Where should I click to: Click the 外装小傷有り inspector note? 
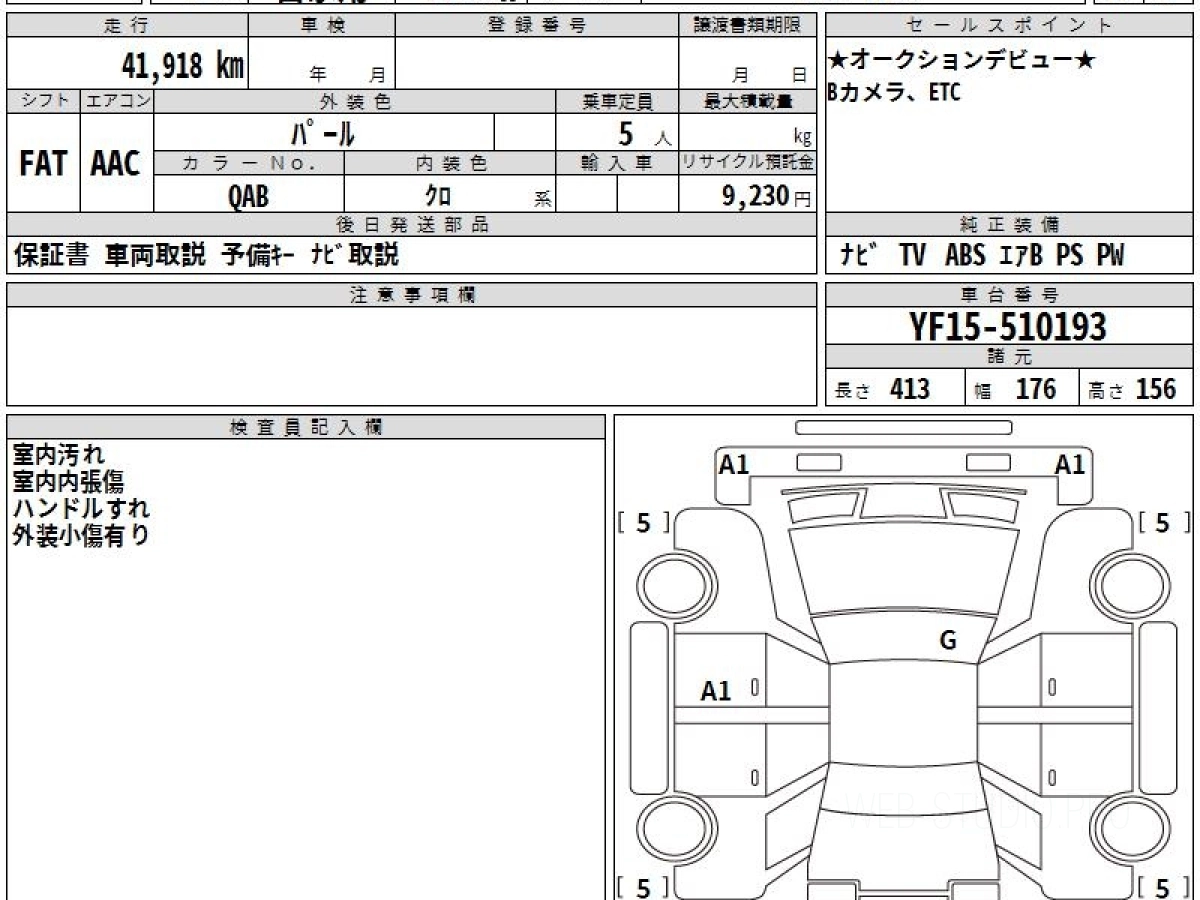81,535
